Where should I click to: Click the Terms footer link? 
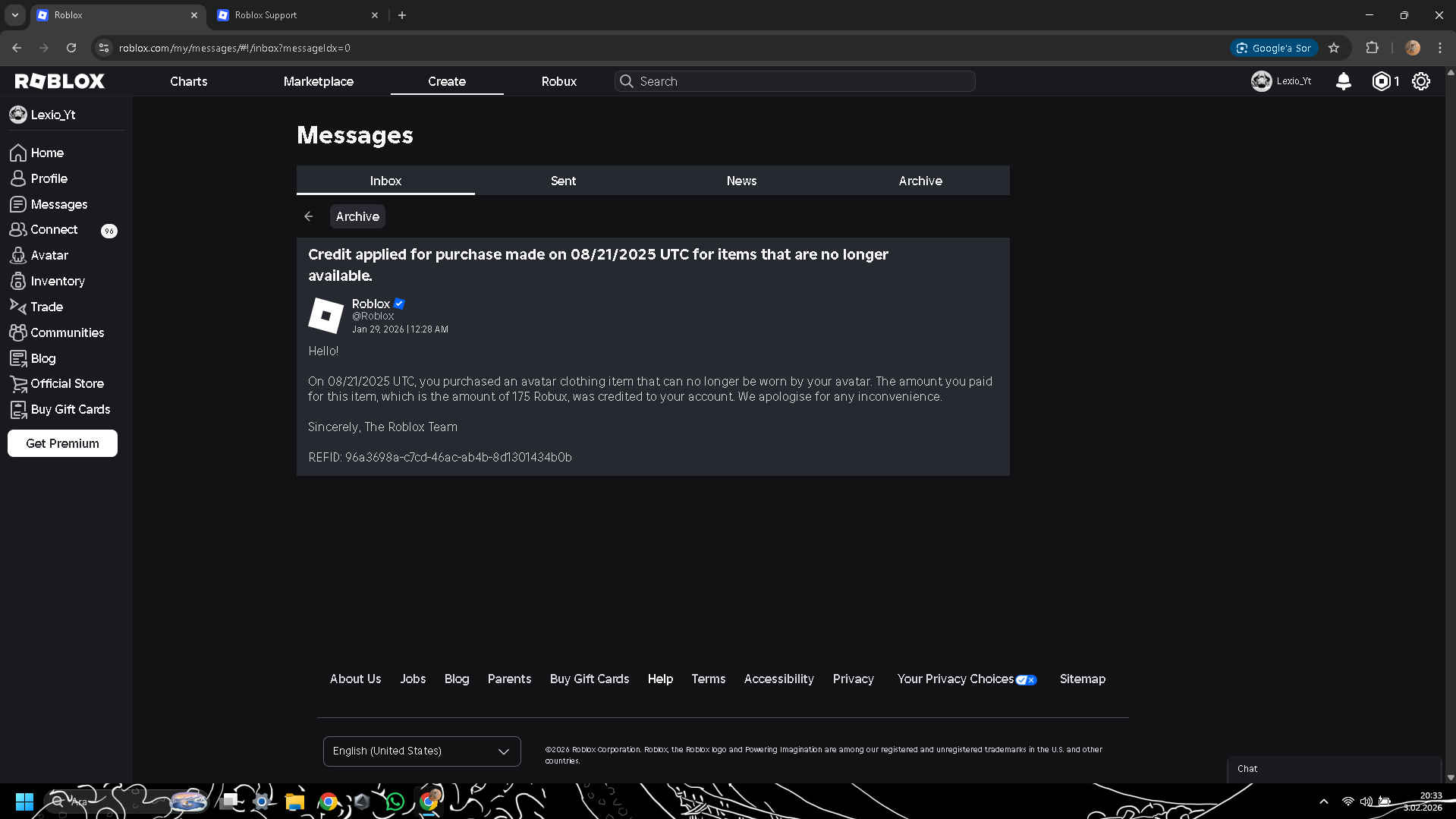click(709, 679)
